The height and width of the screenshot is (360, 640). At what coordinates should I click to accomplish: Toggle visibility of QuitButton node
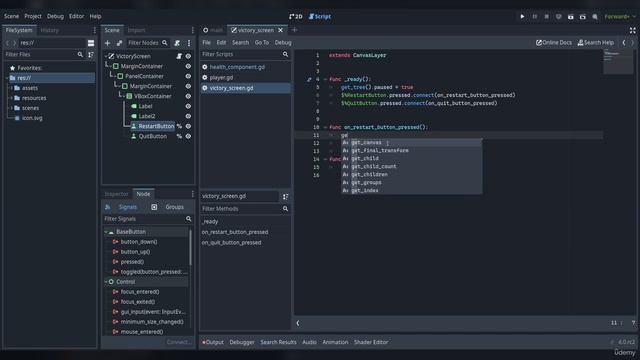click(x=188, y=136)
